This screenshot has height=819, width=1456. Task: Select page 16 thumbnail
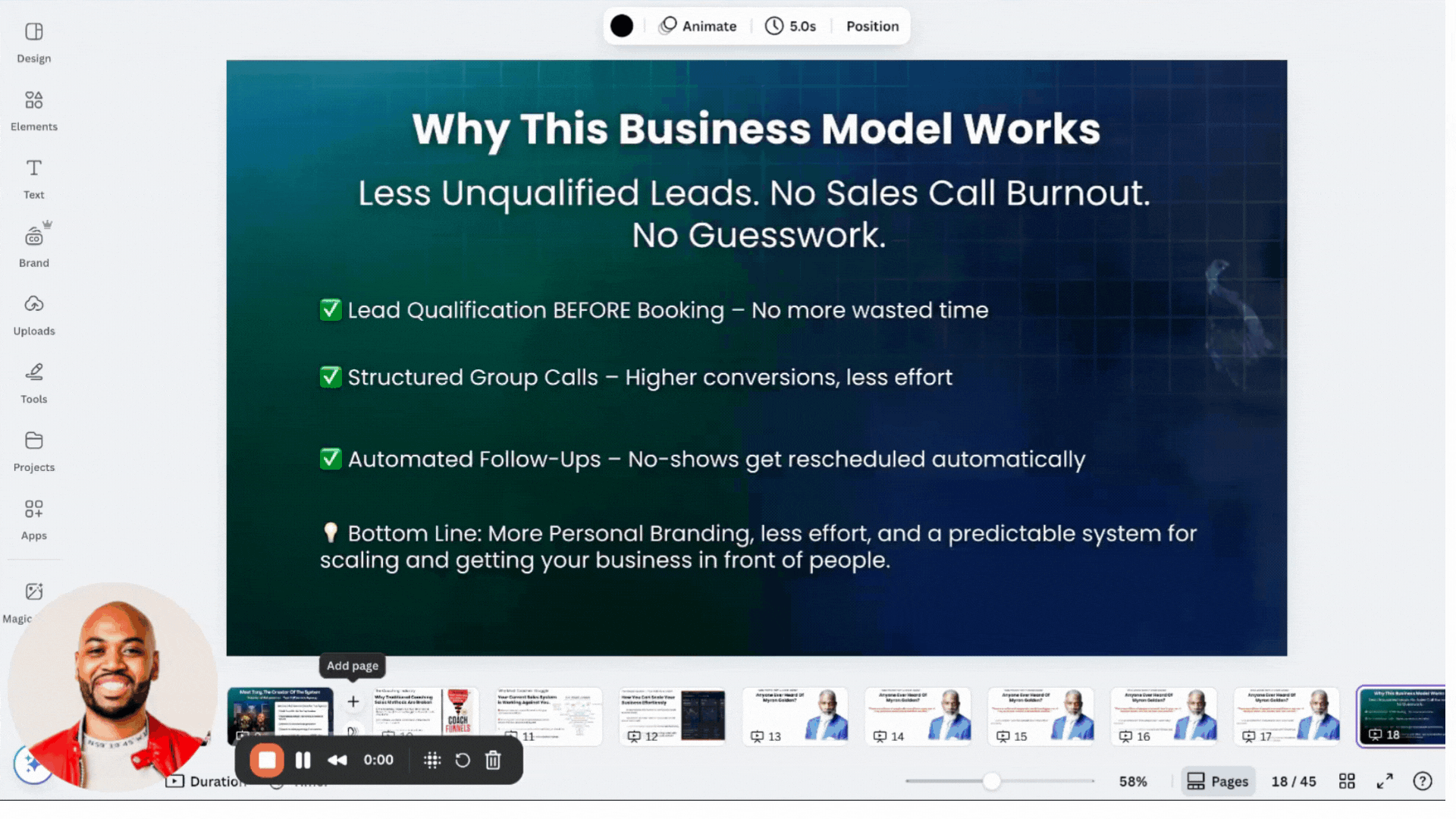(x=1163, y=716)
